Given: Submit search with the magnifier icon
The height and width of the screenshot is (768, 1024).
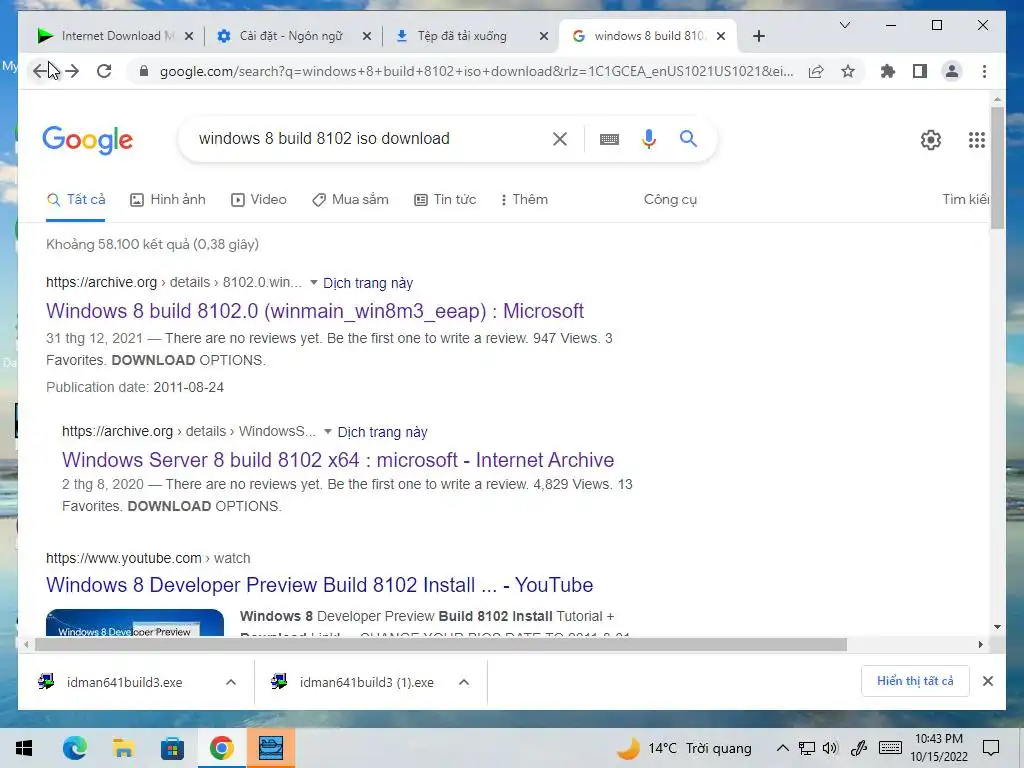Looking at the screenshot, I should coord(688,138).
